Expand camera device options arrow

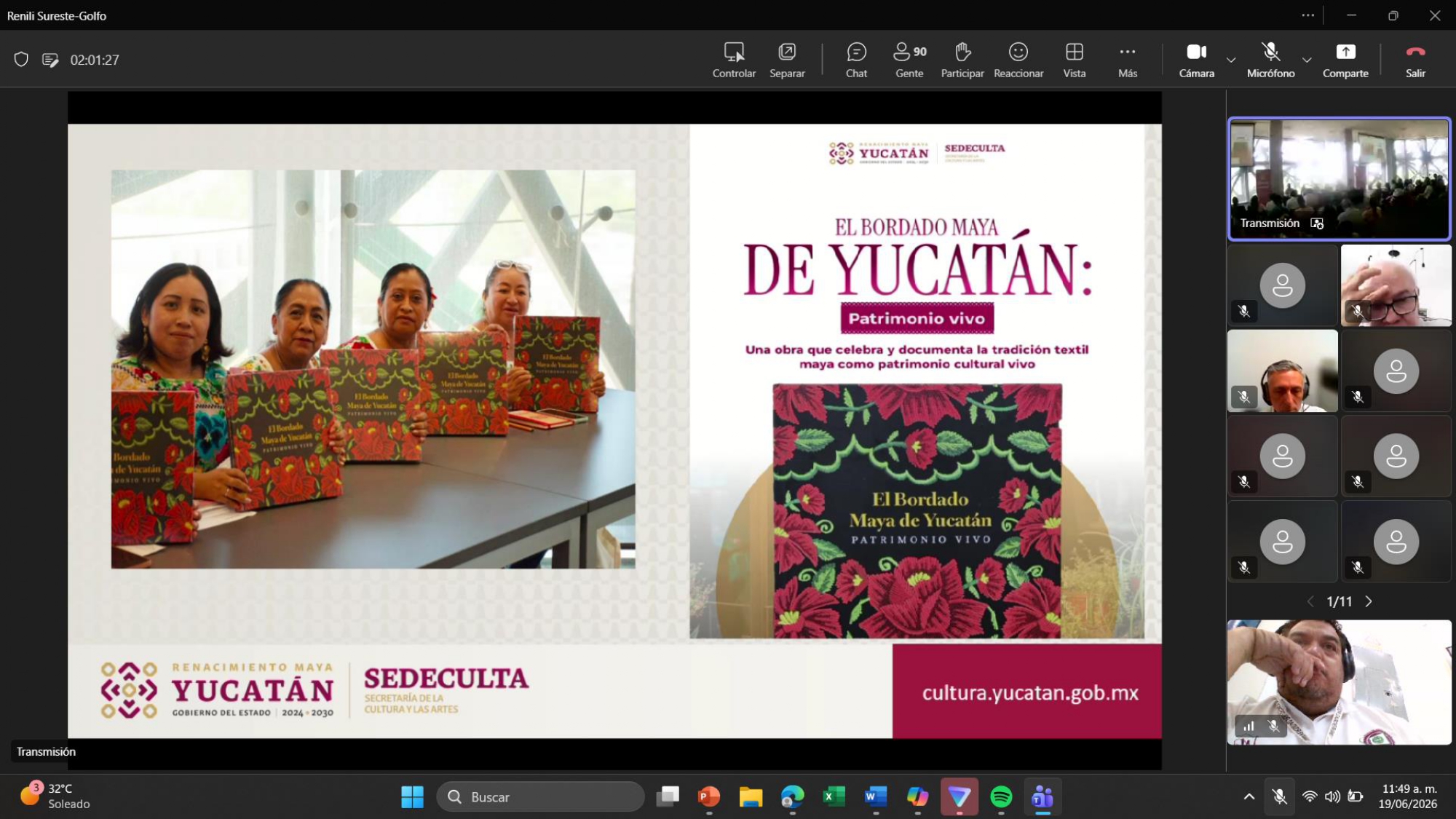pos(1231,60)
